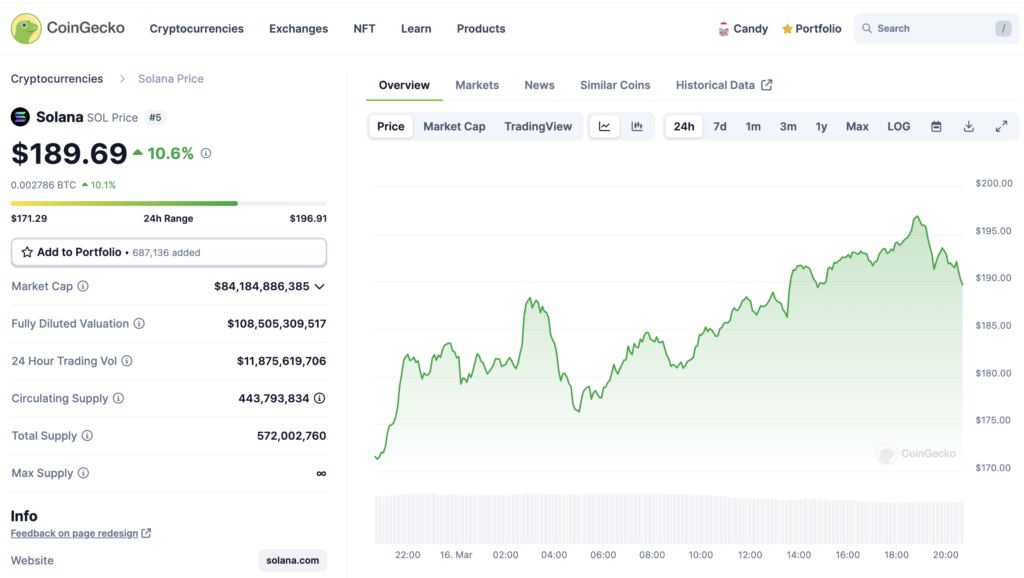Click the chart download icon
This screenshot has width=1024, height=578.
[x=968, y=126]
